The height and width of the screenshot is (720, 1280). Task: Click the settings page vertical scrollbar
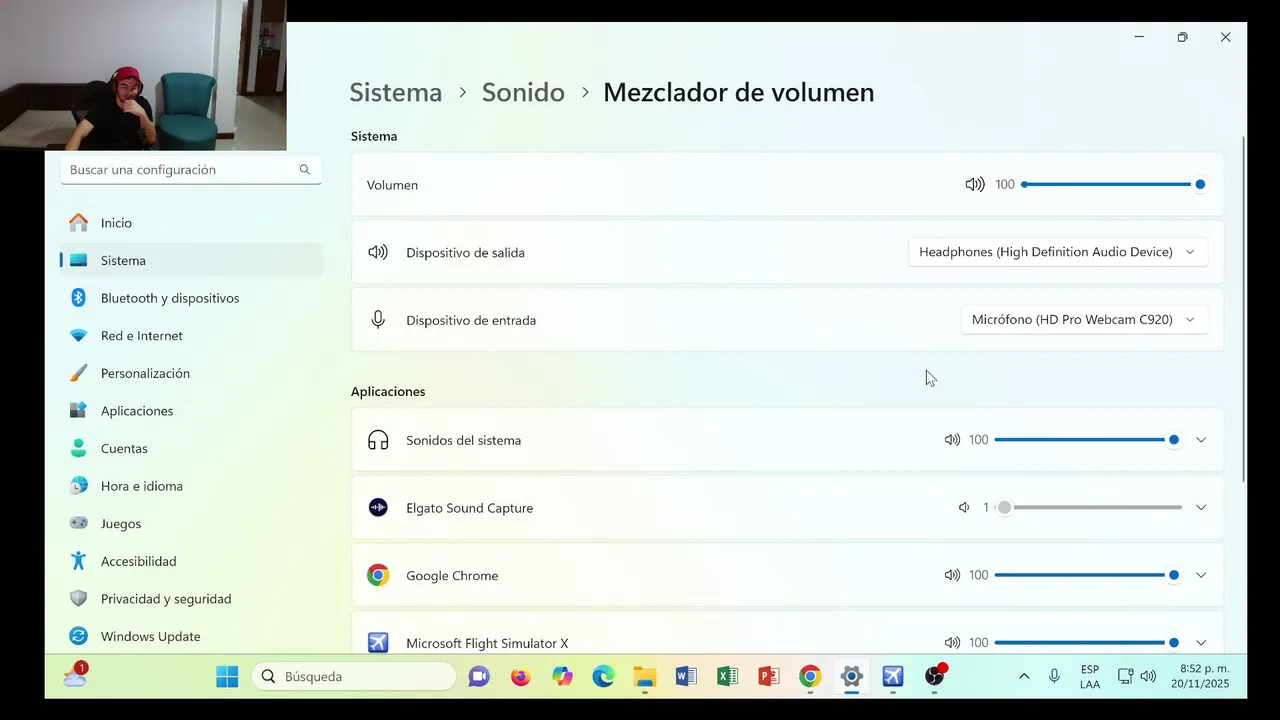pyautogui.click(x=1244, y=310)
